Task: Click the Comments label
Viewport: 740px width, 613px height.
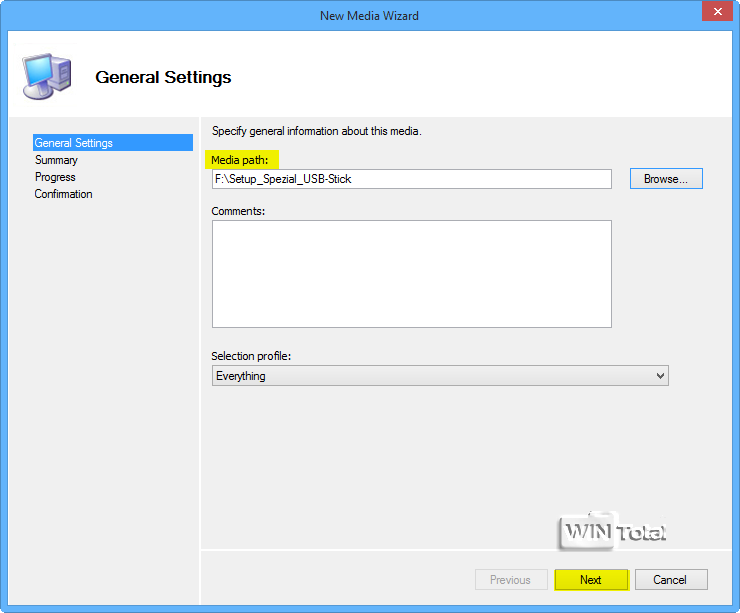Action: 238,211
